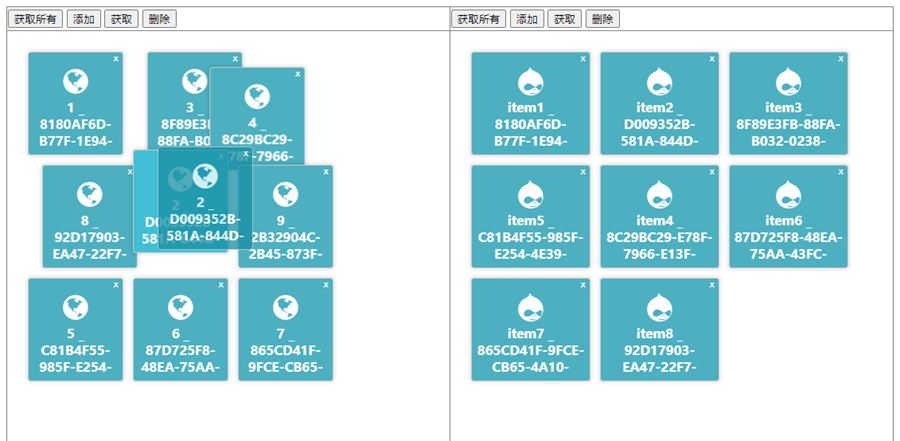Remove item3 card via x
The image size is (900, 441).
(841, 59)
